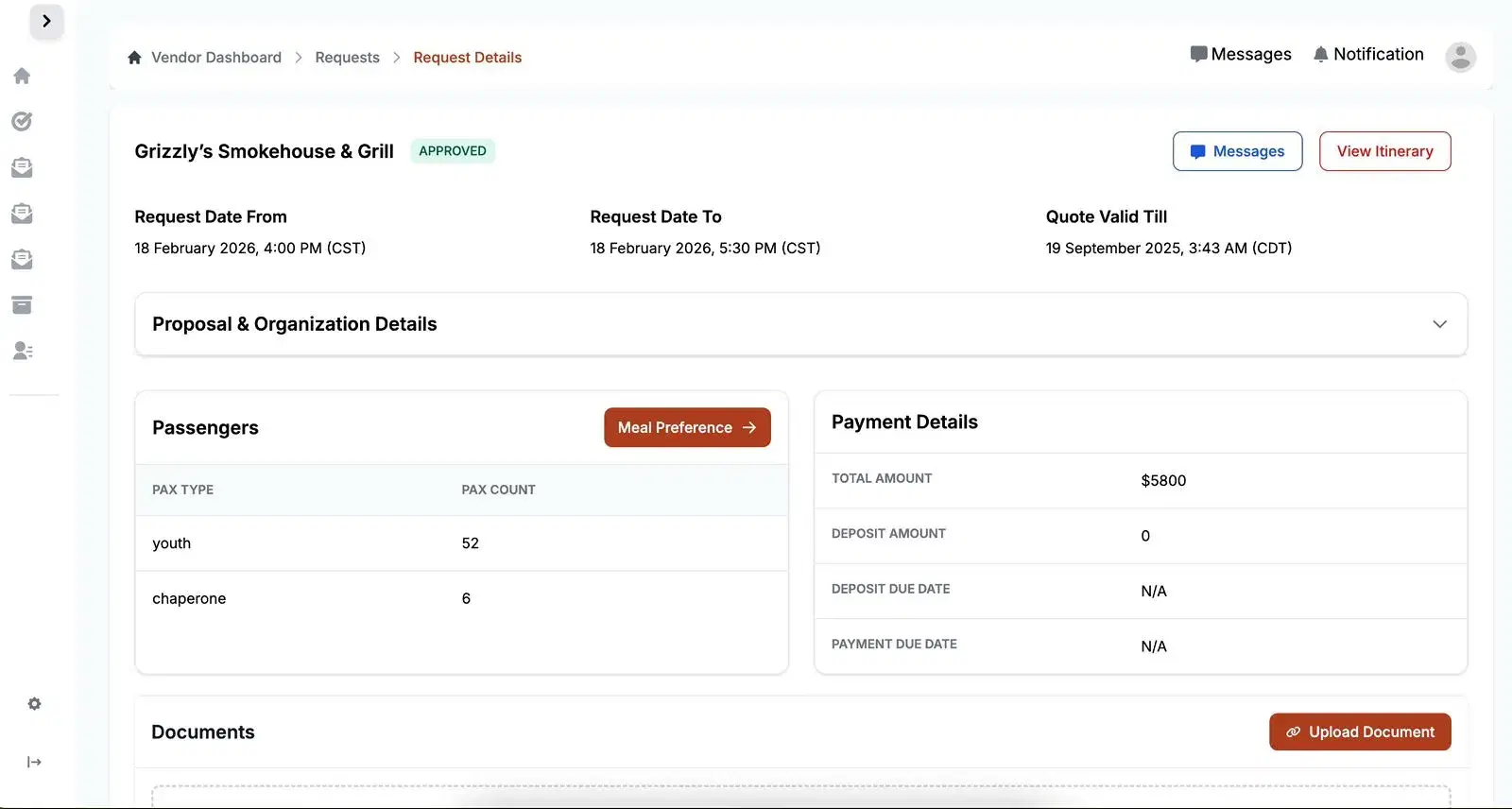Viewport: 1512px width, 809px height.
Task: Click the bell icon next to Notification
Action: 1321,54
